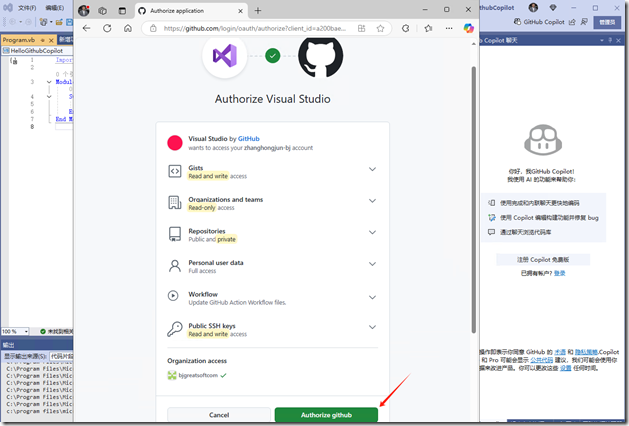Open the 编辑(E) menu in Visual Studio
Screen dimensions: 629x426
[55, 8]
